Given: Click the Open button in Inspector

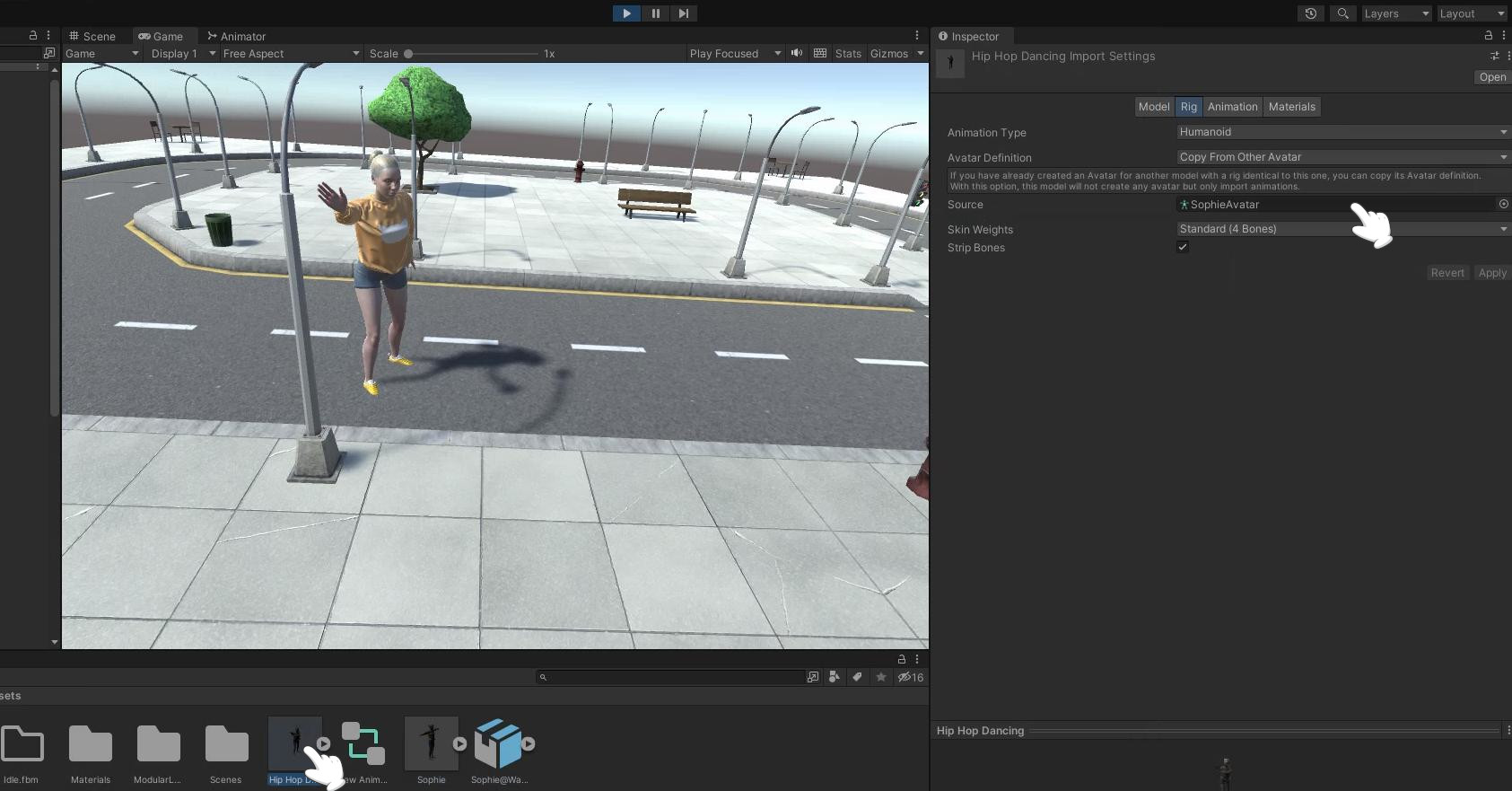Looking at the screenshot, I should click(x=1492, y=77).
